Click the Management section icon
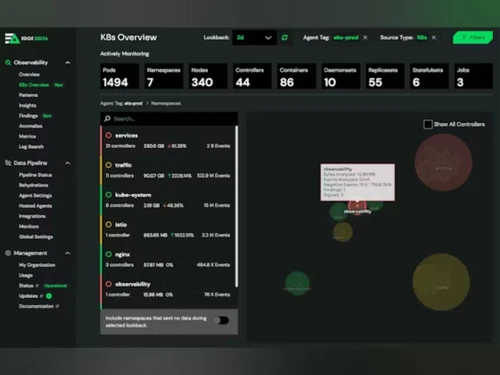Screen dimensions: 500x375 coord(8,253)
